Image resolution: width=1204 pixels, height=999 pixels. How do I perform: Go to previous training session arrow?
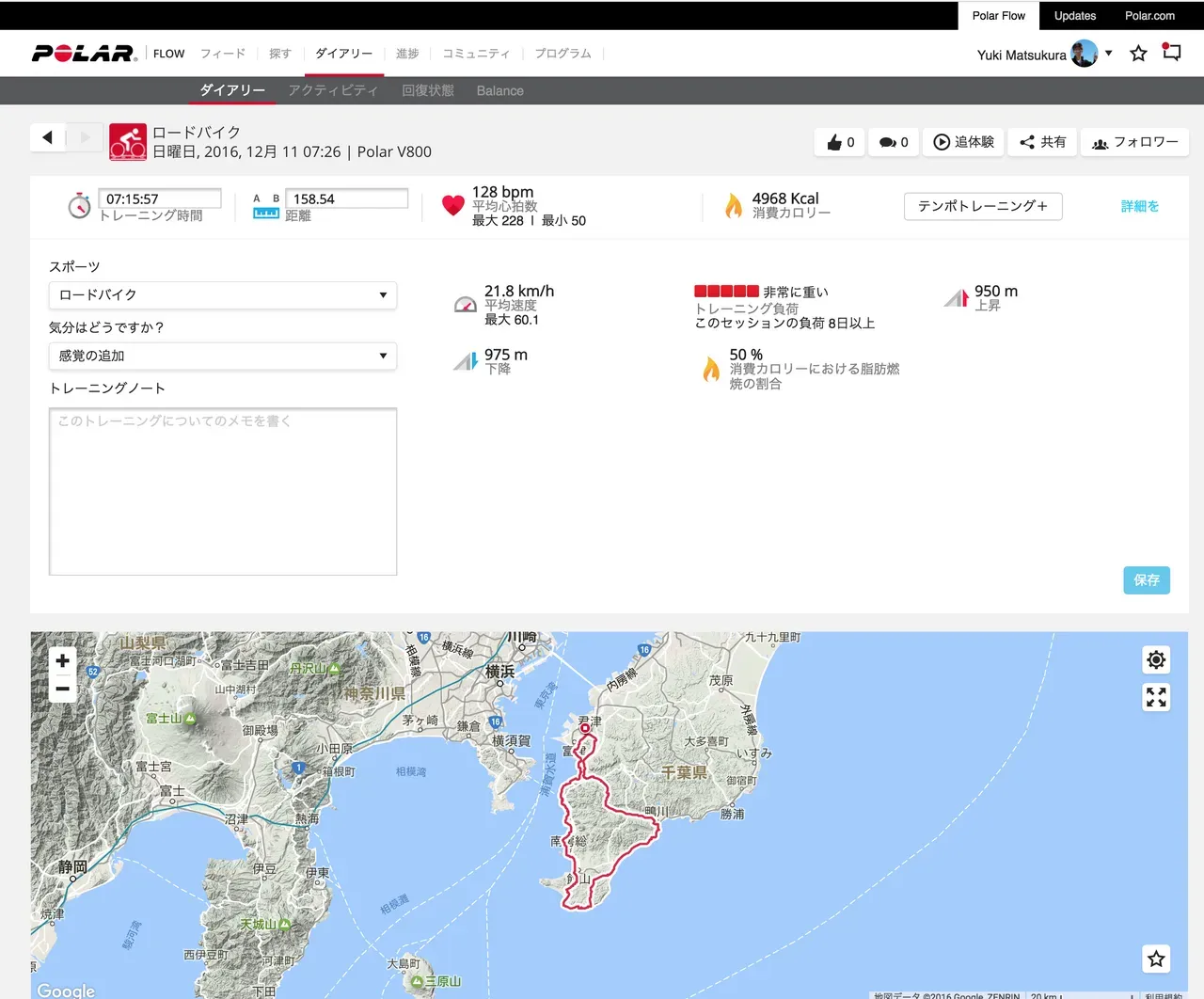click(x=47, y=137)
